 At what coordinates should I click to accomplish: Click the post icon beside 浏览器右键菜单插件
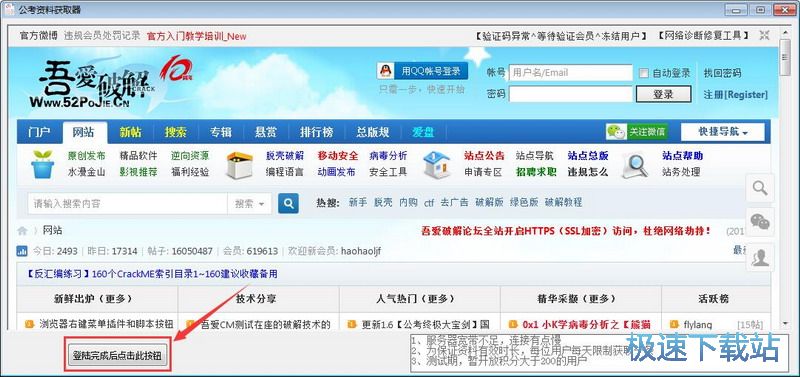click(30, 324)
